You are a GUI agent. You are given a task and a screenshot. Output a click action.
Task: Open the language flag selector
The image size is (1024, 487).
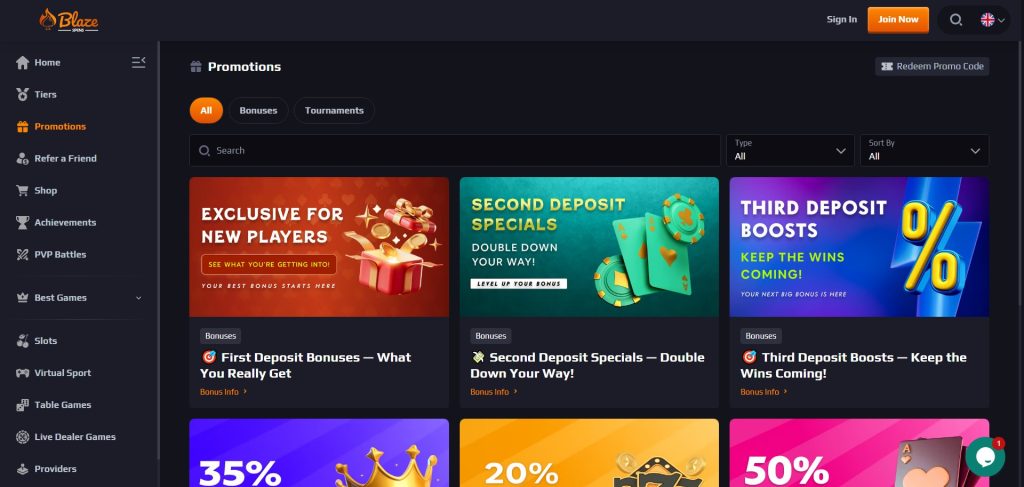click(x=992, y=20)
